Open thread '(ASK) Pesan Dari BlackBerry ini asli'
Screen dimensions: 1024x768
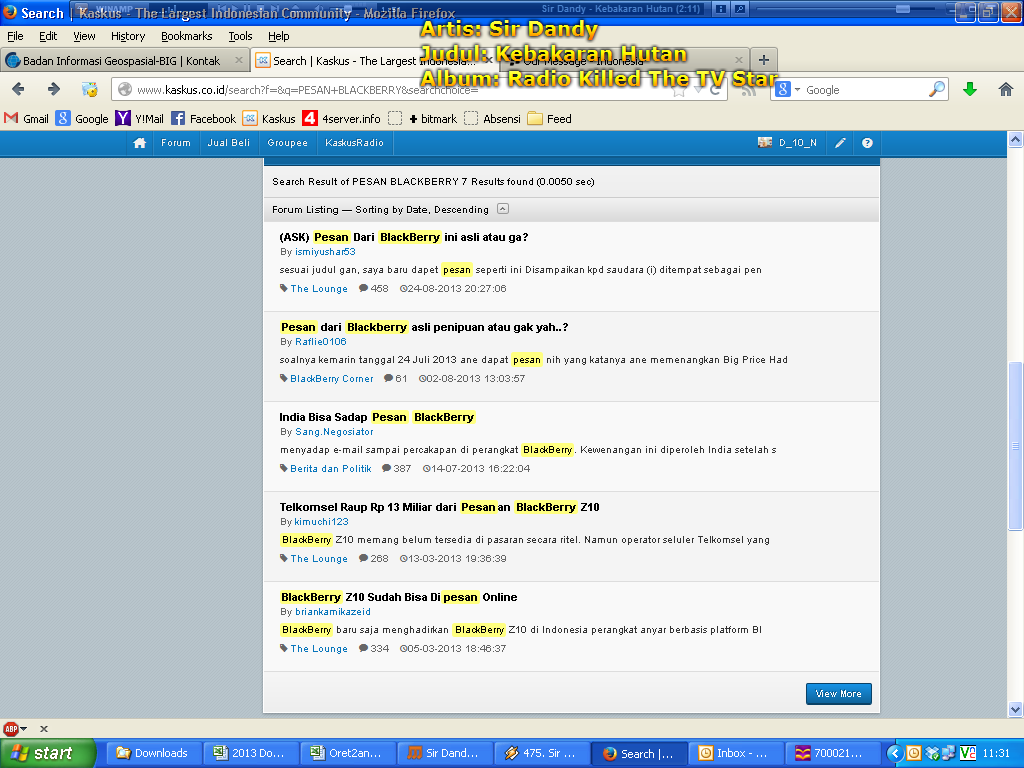404,237
